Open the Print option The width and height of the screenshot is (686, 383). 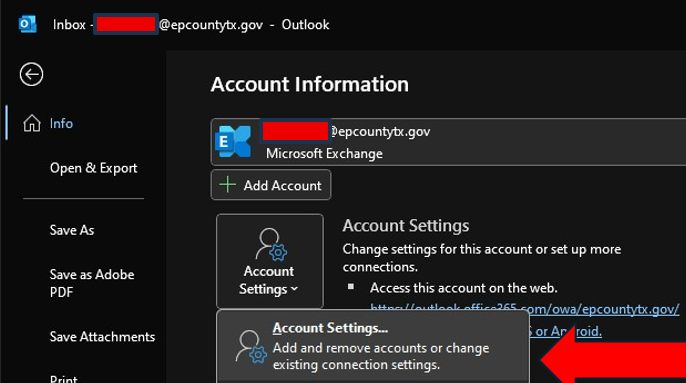(x=64, y=379)
